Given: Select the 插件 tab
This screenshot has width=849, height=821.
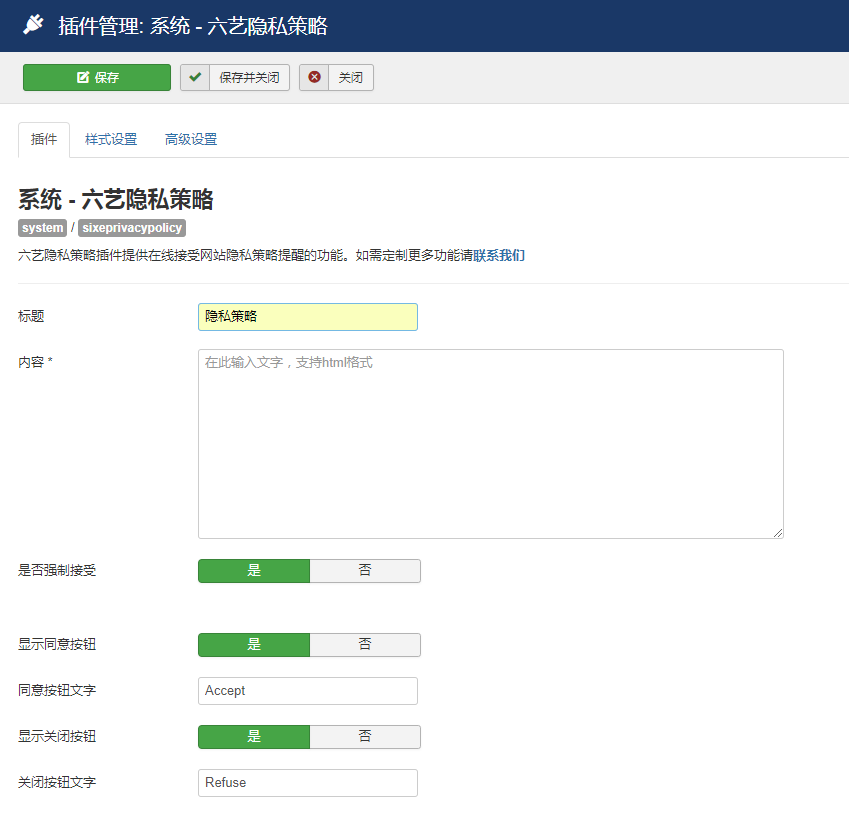Looking at the screenshot, I should (44, 140).
